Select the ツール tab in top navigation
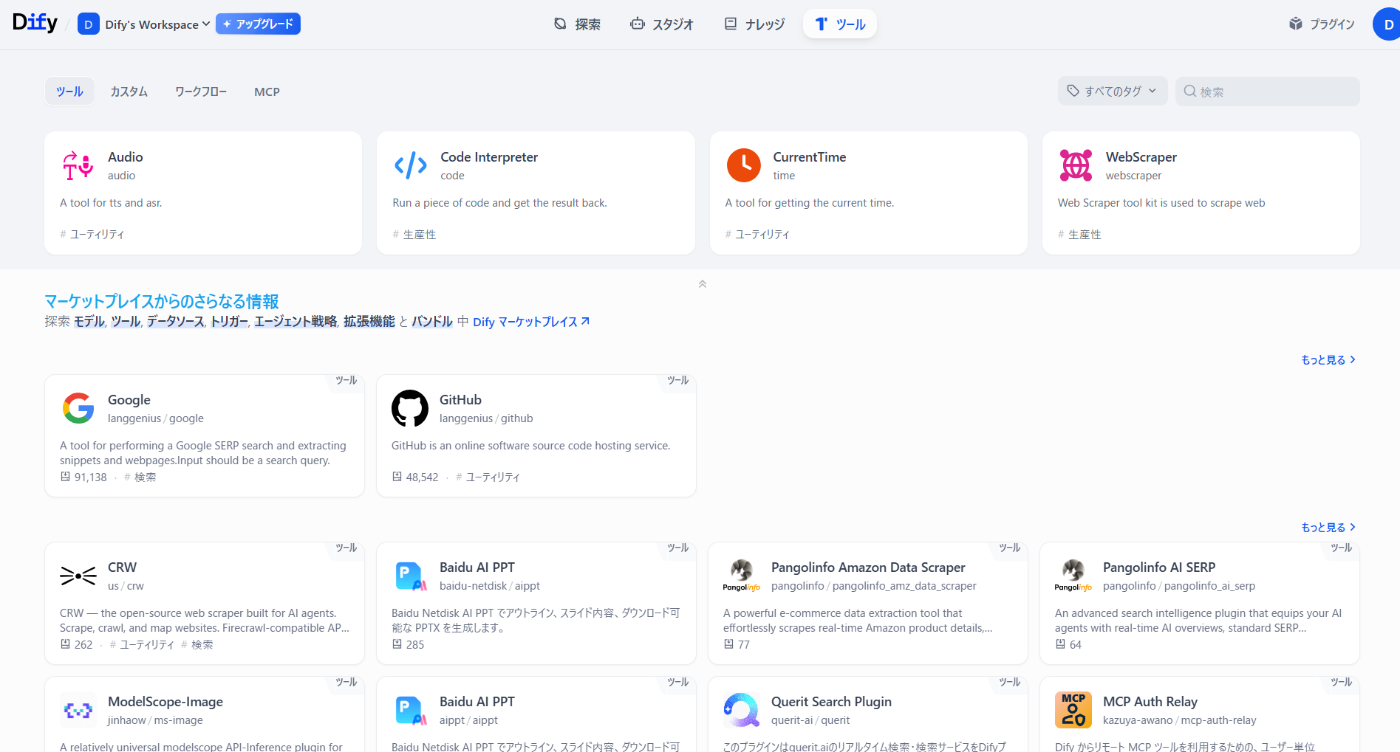Screen dimensions: 1400x752 (840, 24)
